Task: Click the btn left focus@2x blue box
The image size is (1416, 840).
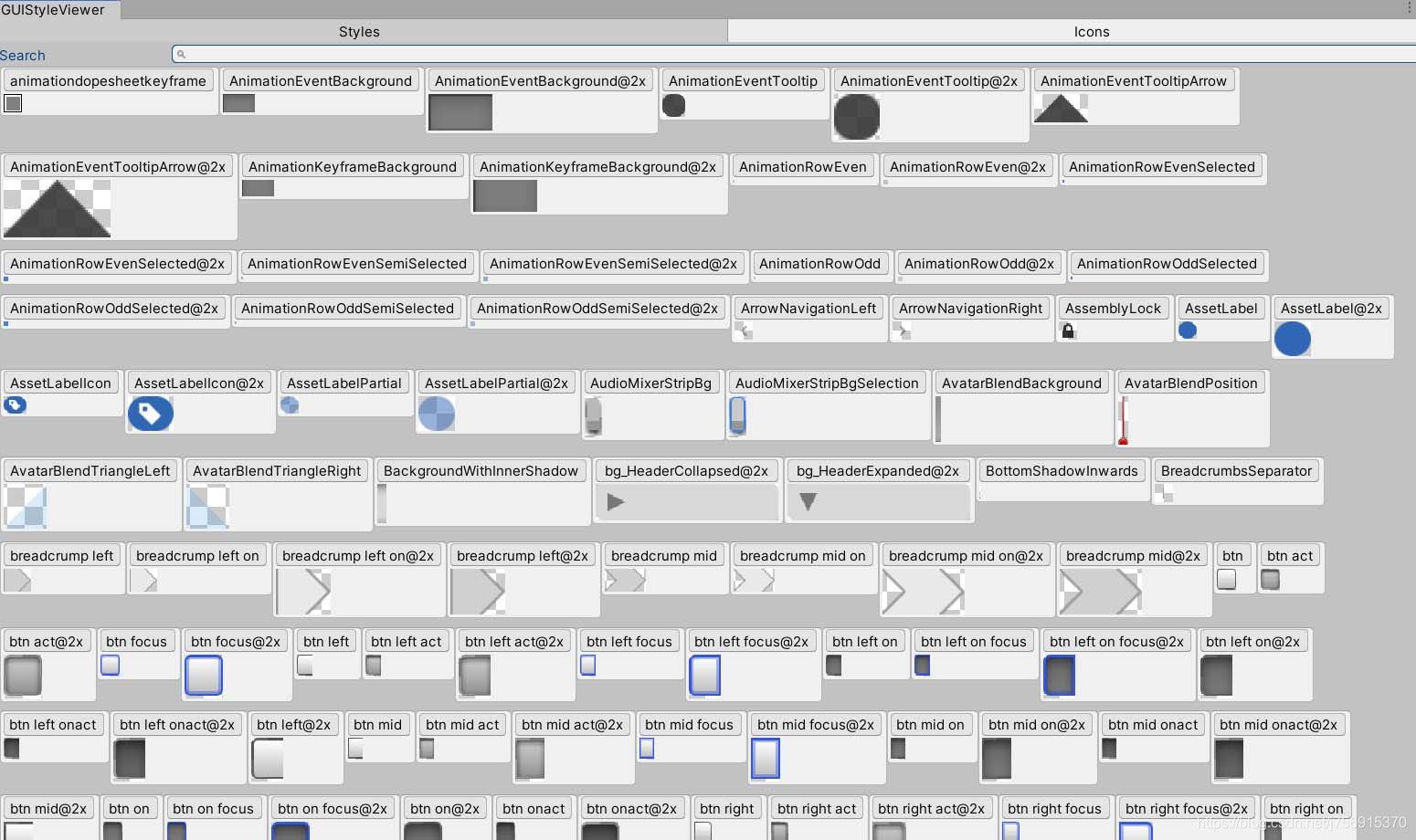Action: coord(704,676)
